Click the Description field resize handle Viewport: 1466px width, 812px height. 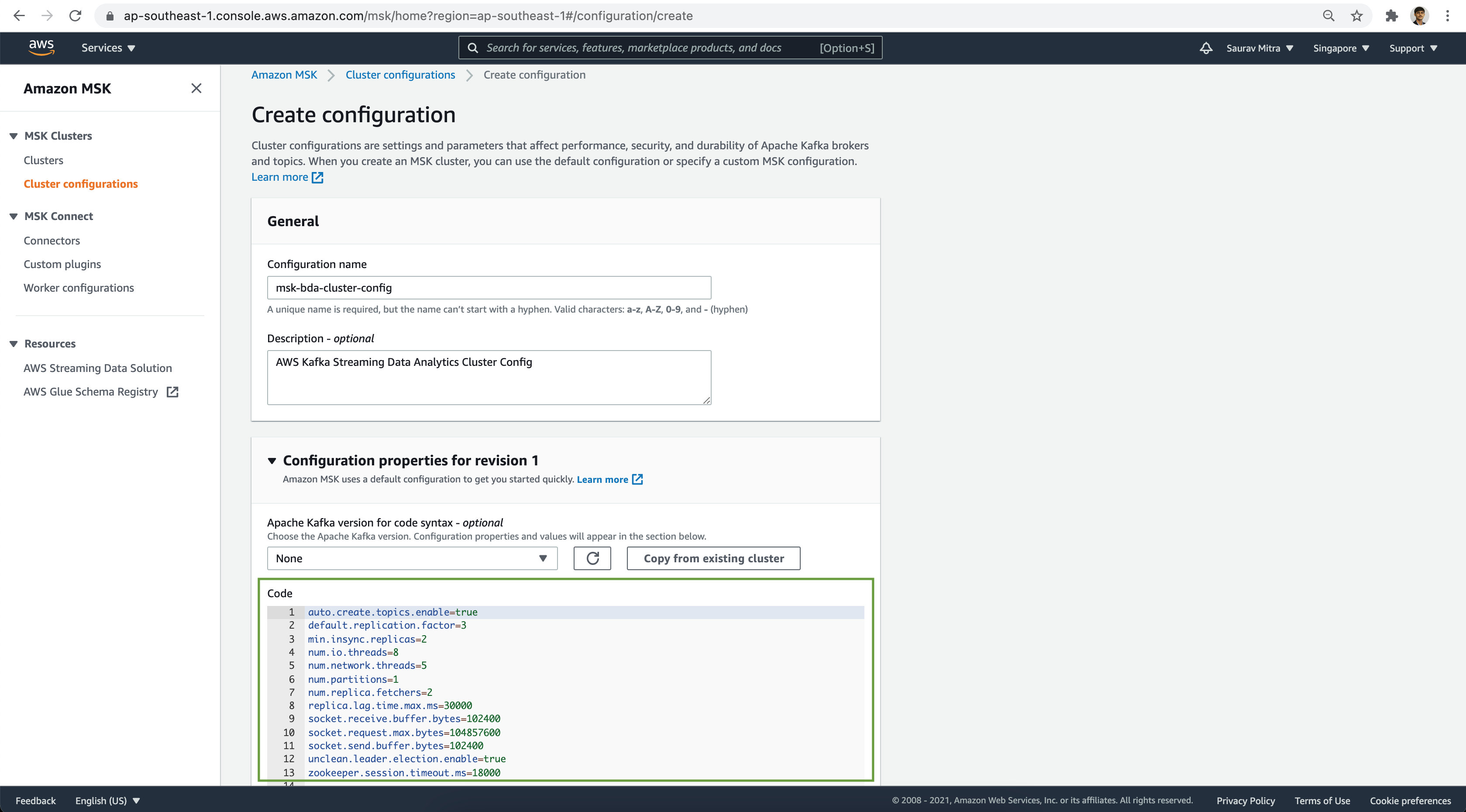[x=706, y=400]
